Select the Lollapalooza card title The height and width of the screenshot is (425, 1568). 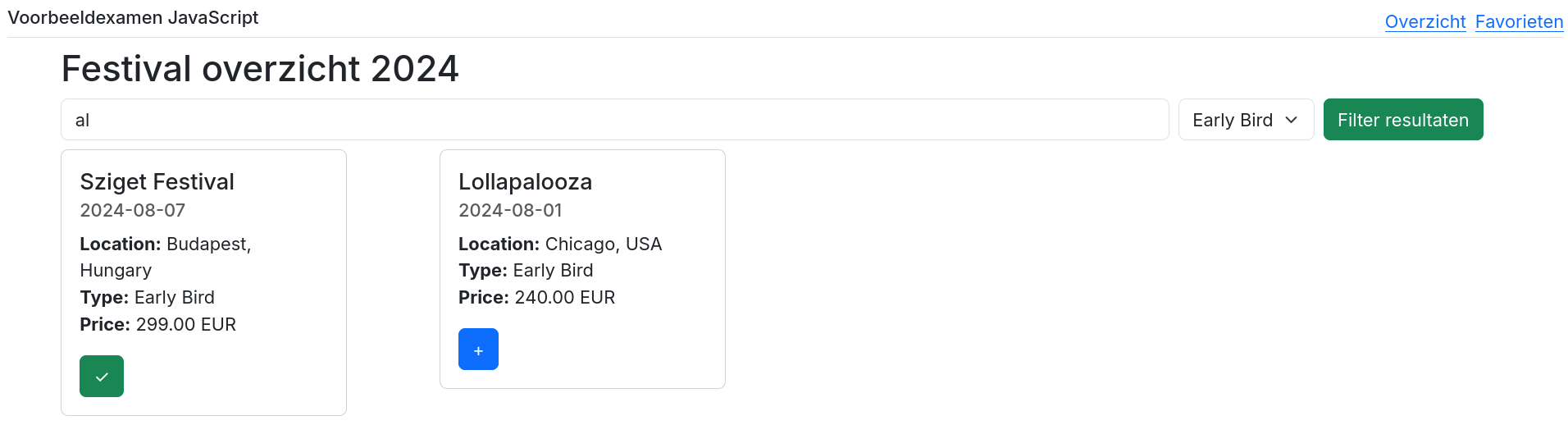[525, 182]
